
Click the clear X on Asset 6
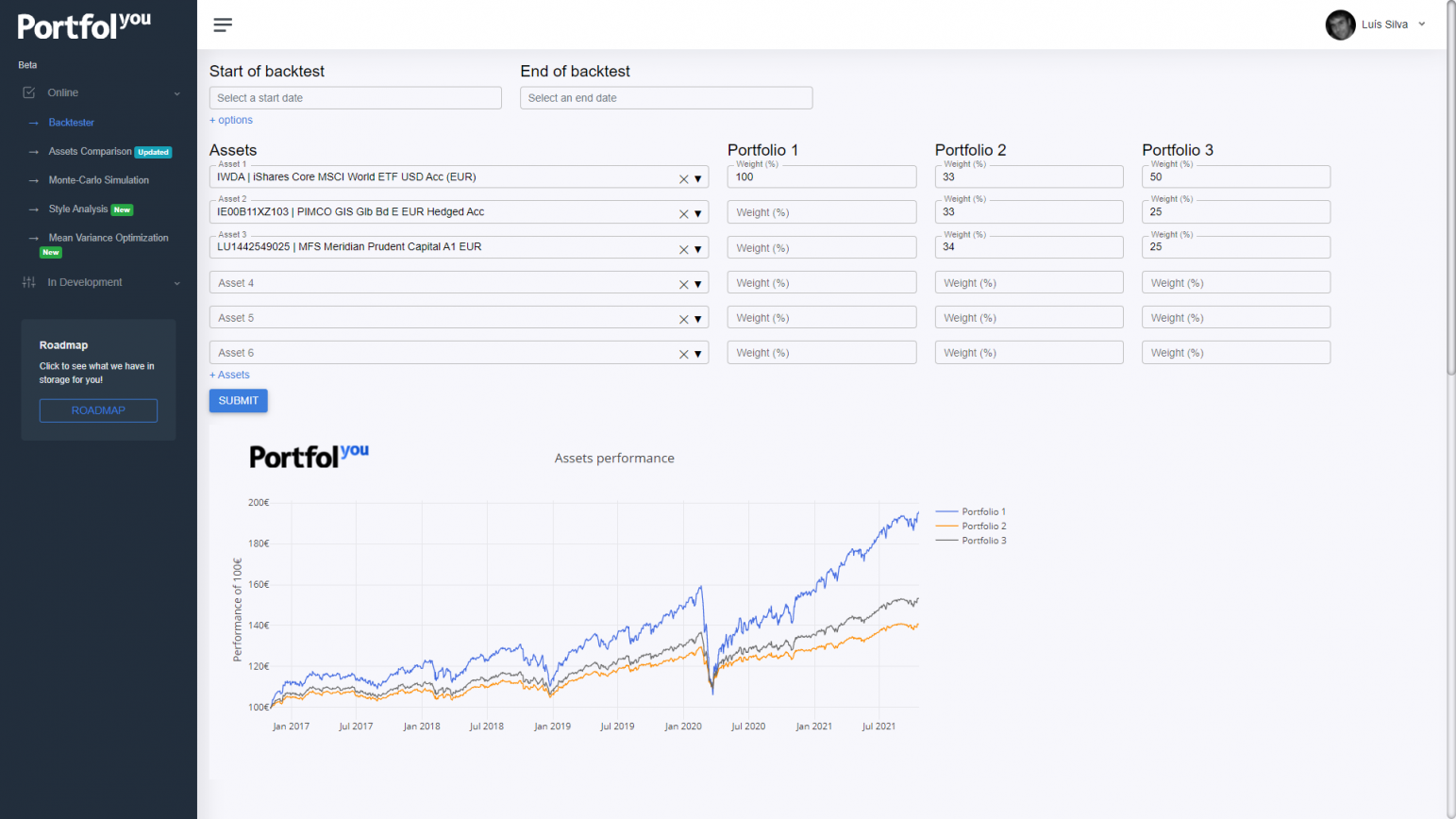click(x=684, y=354)
